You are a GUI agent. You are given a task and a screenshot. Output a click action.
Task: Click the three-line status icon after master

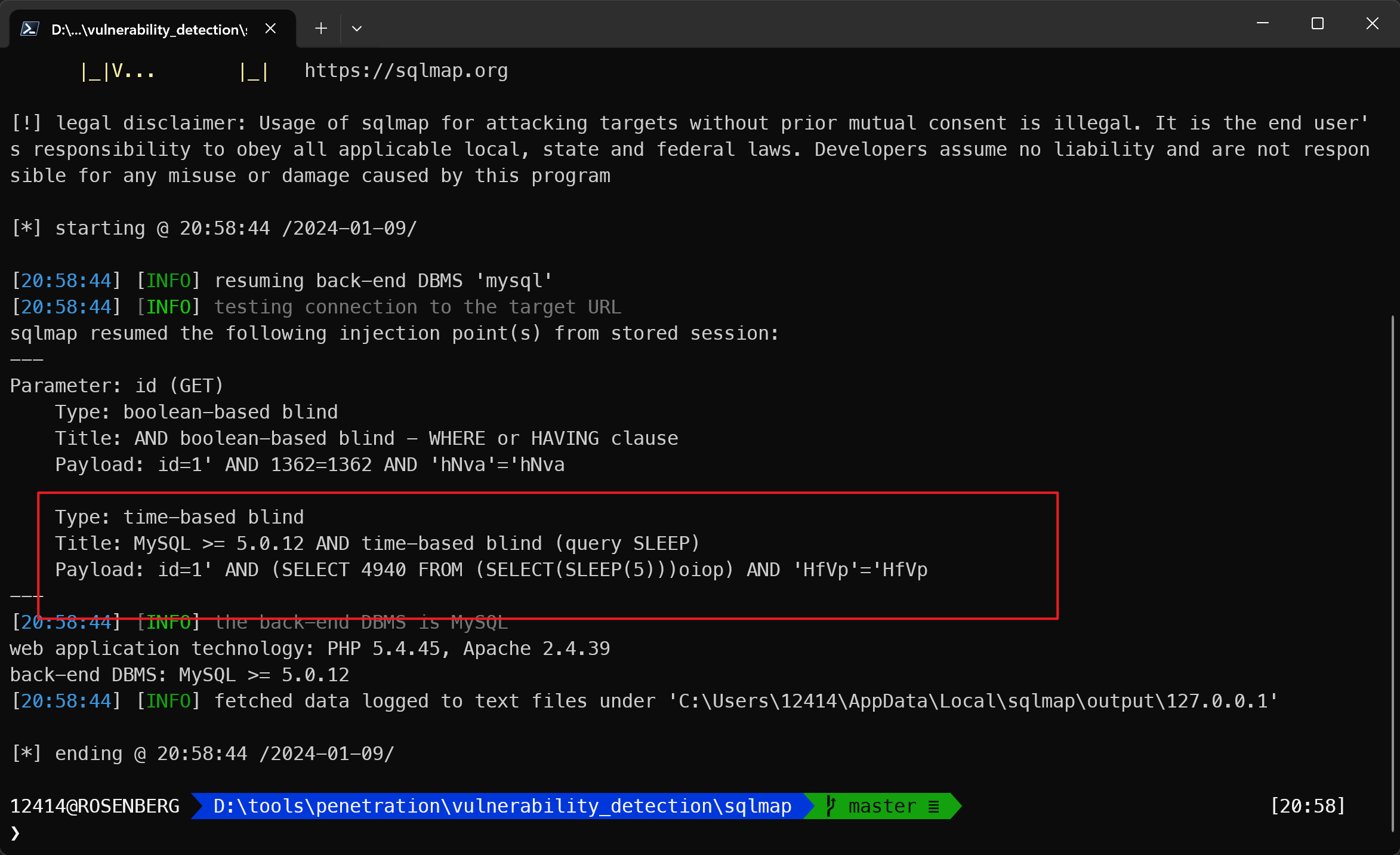(x=934, y=807)
